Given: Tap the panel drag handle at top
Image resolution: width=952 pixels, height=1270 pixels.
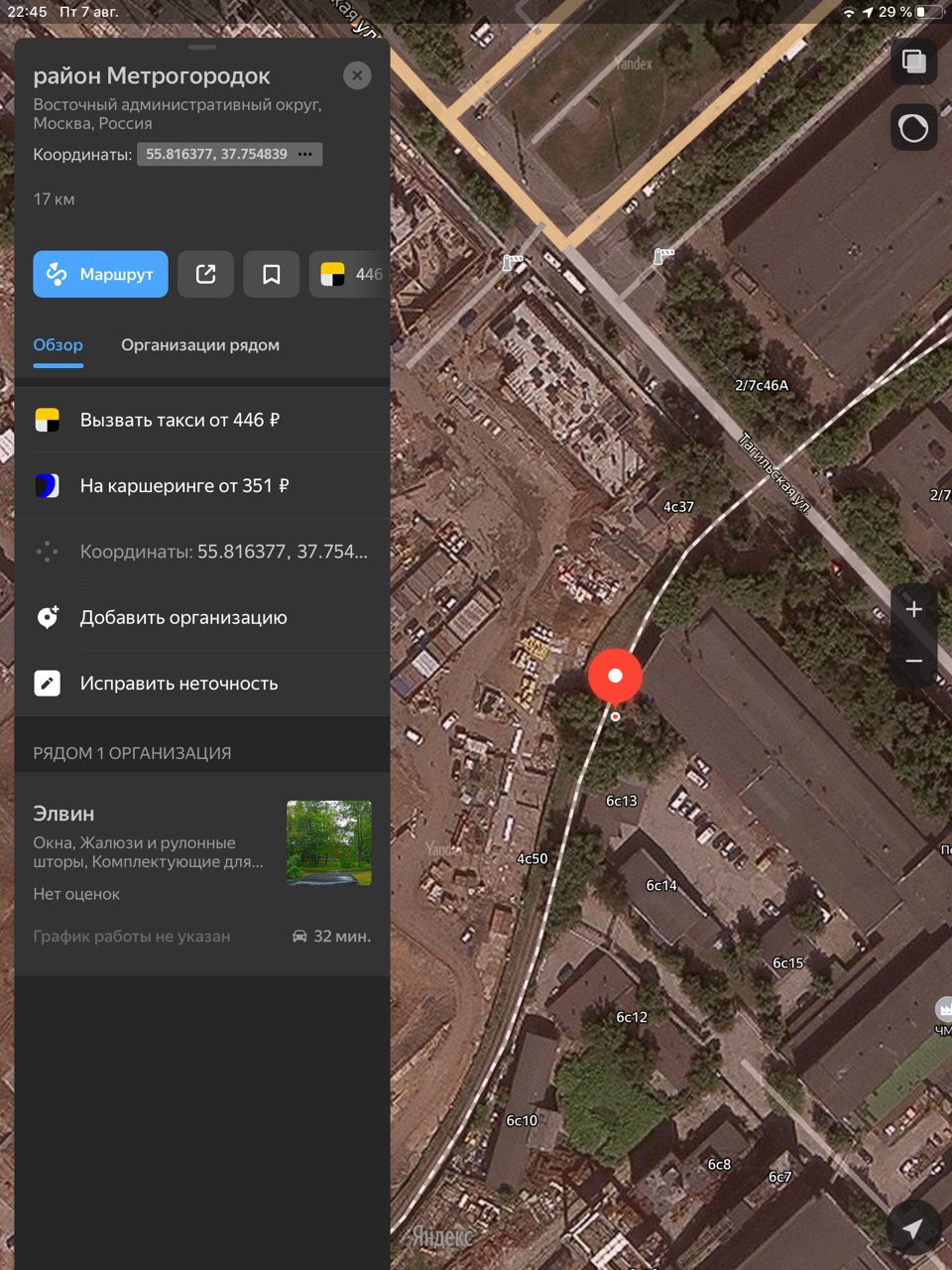Looking at the screenshot, I should tap(202, 47).
